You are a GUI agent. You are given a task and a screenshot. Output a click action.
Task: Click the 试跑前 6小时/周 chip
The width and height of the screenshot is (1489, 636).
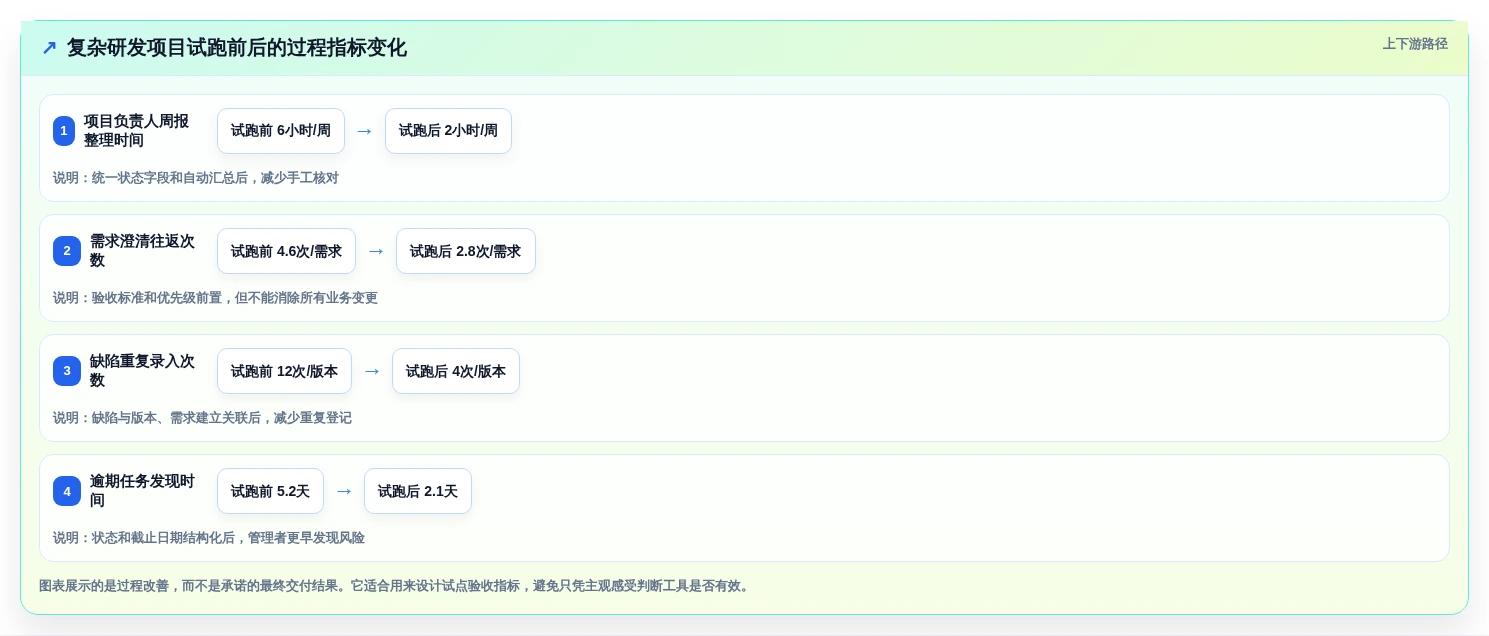click(281, 131)
